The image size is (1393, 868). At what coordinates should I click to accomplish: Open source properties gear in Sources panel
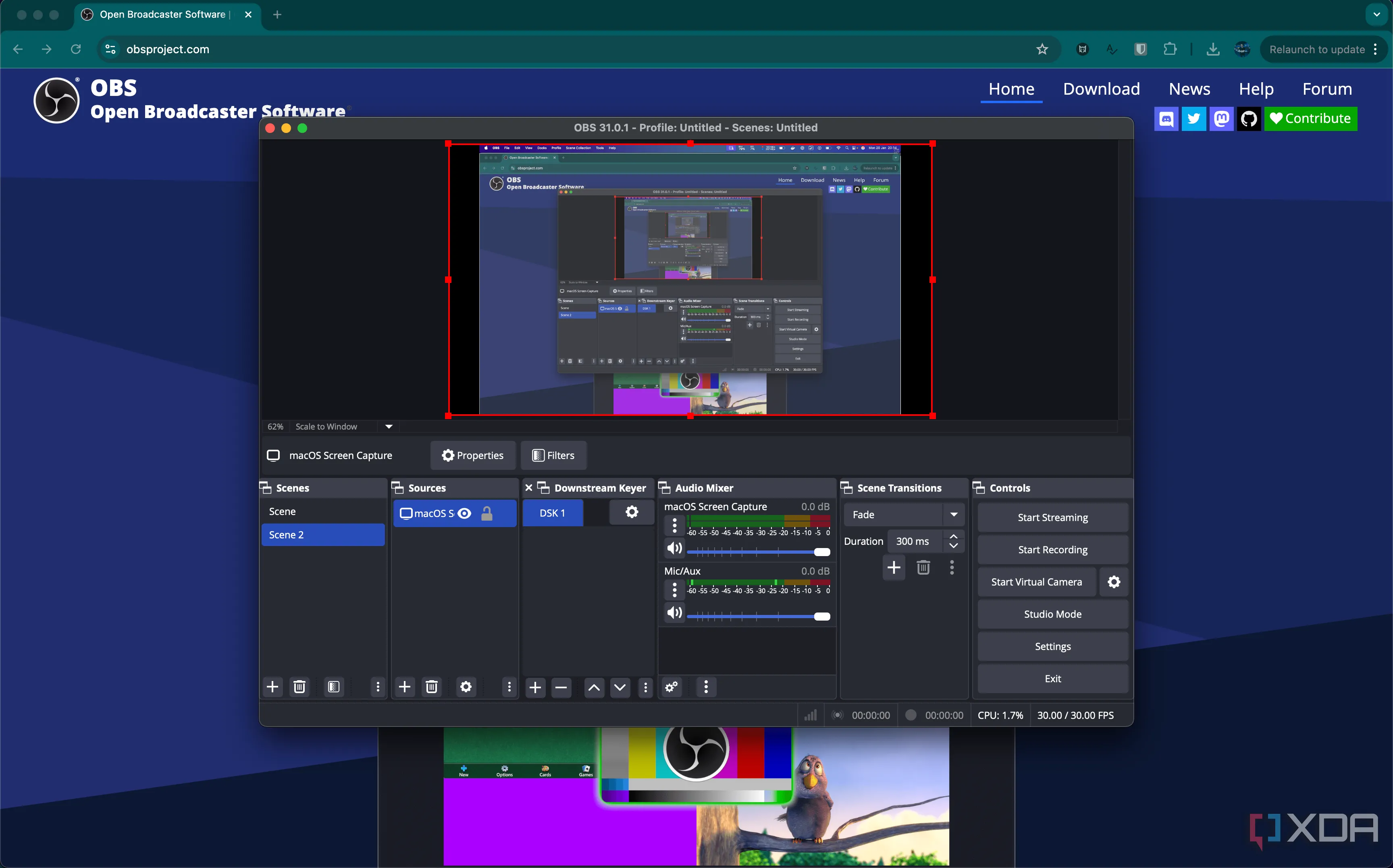(466, 687)
